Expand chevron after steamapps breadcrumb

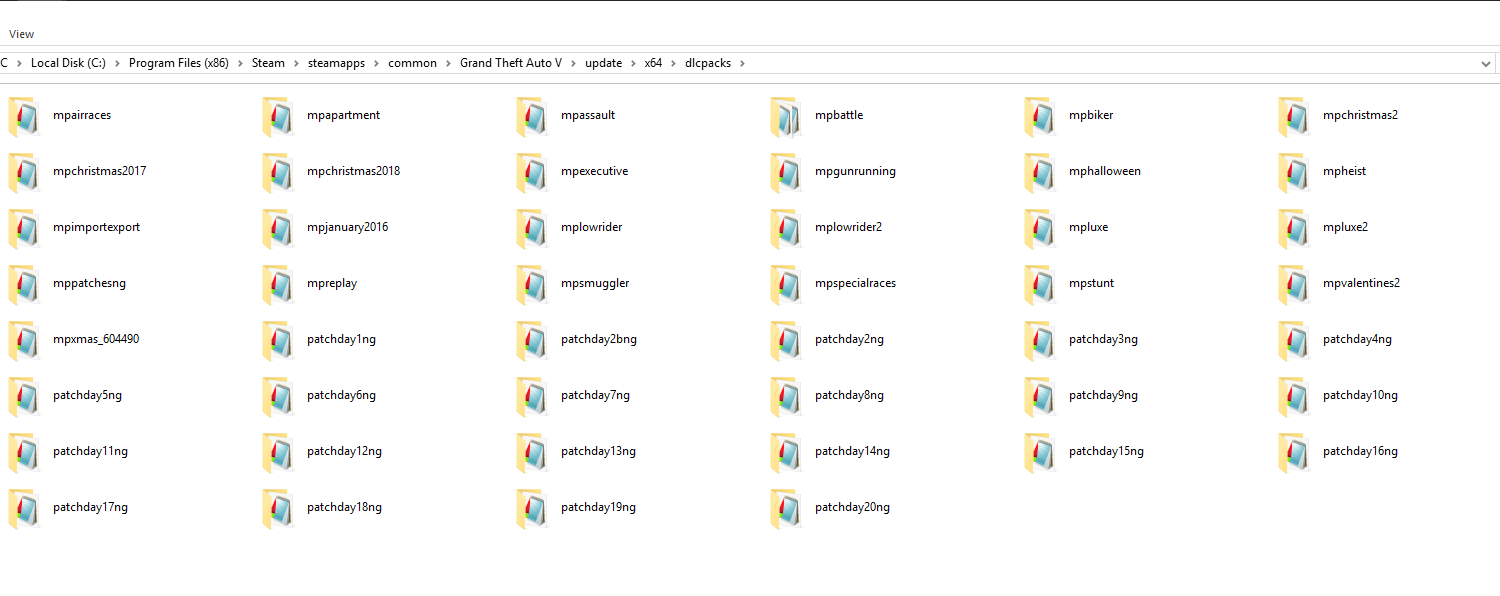tap(377, 63)
